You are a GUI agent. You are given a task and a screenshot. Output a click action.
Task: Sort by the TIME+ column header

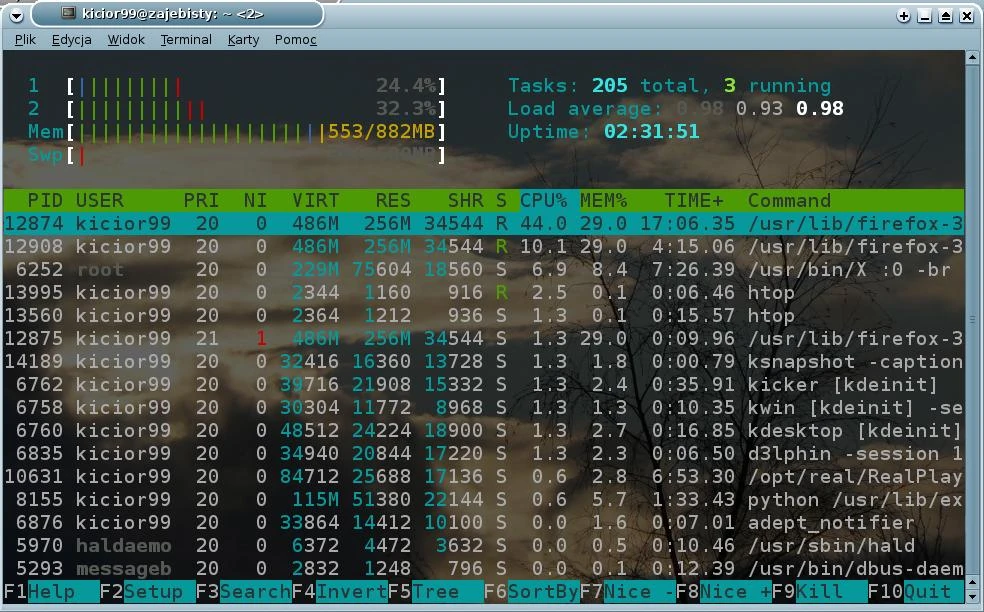pos(693,200)
